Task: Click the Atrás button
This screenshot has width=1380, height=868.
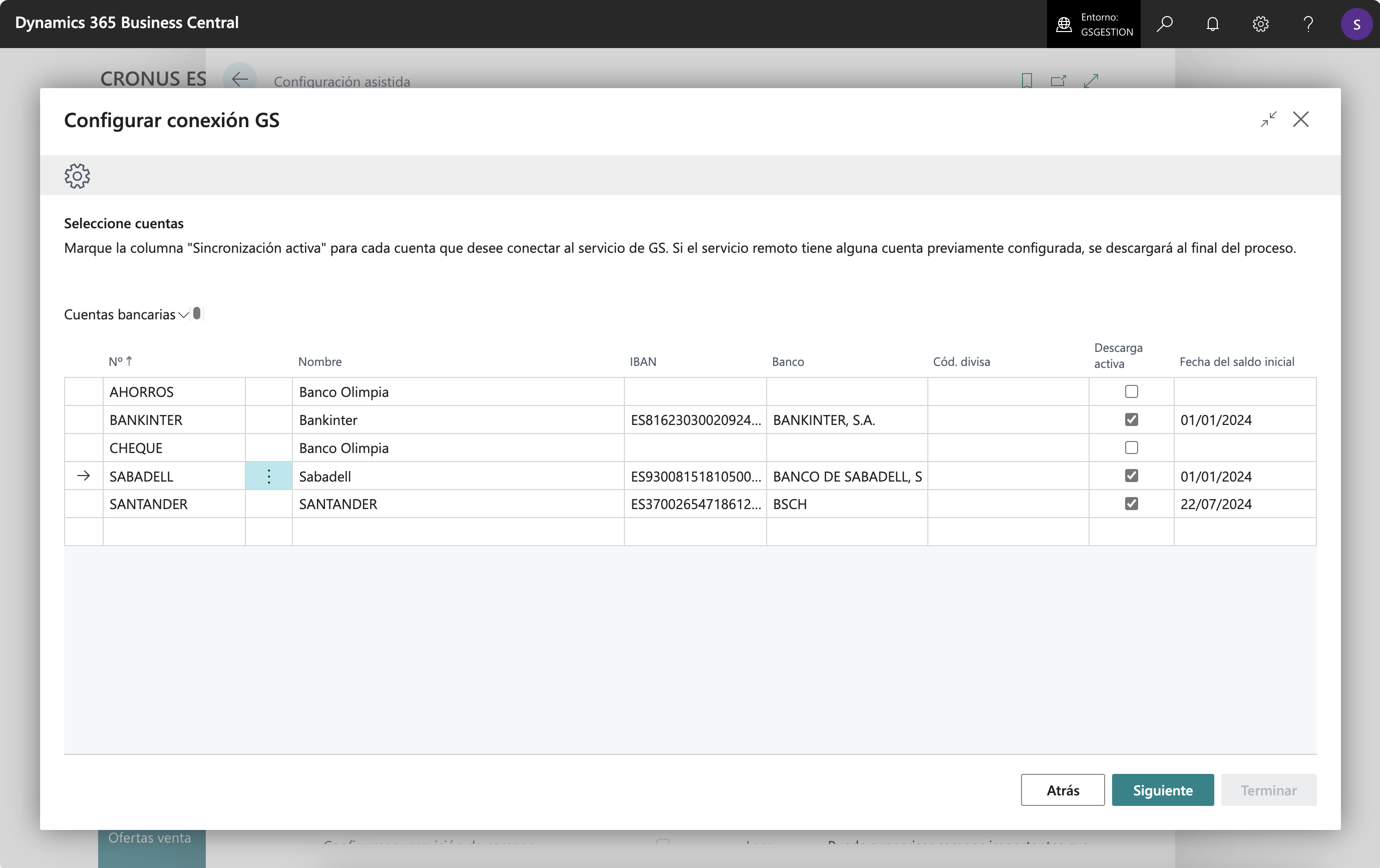Action: 1063,790
